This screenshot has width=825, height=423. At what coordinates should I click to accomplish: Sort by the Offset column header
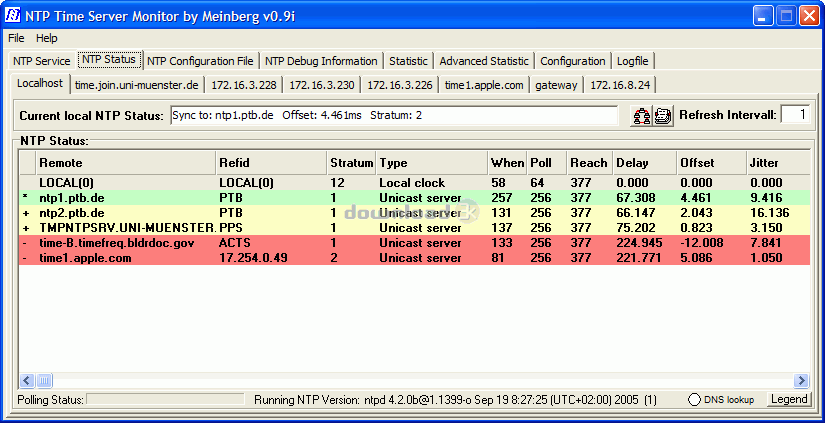coord(711,163)
